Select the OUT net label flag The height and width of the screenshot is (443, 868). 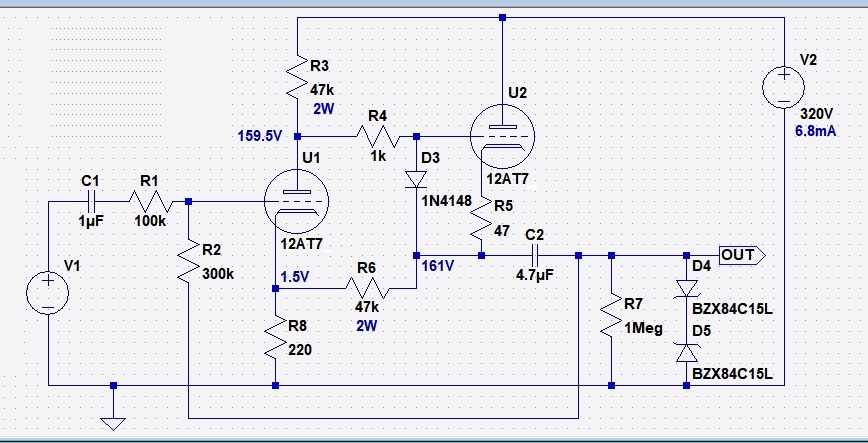coord(742,255)
